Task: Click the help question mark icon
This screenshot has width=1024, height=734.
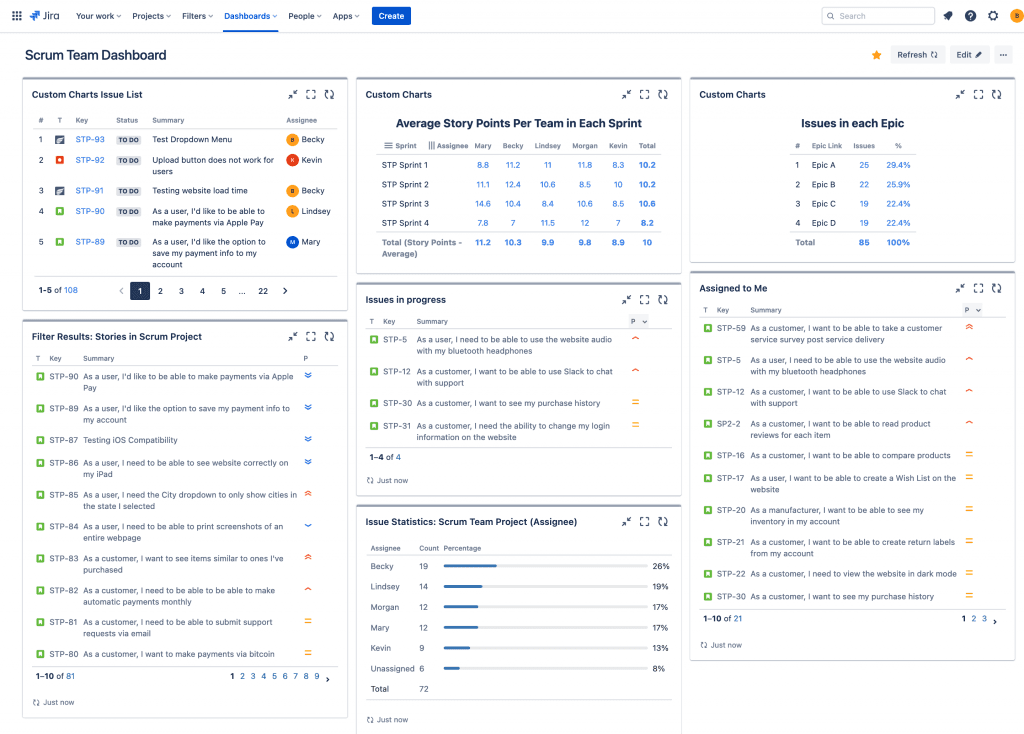Action: click(x=970, y=16)
